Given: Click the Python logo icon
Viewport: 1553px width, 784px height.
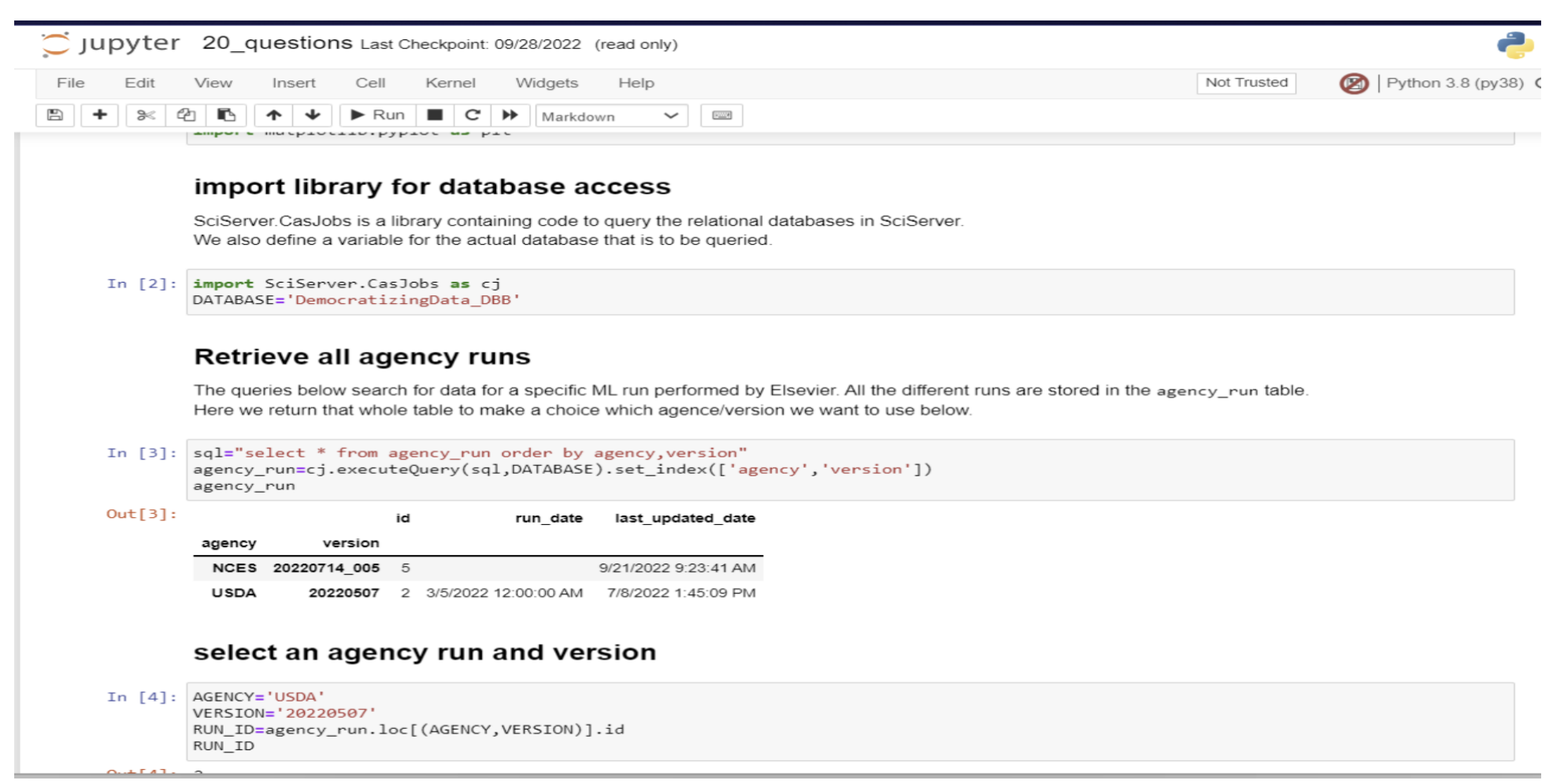Looking at the screenshot, I should pos(1515,45).
